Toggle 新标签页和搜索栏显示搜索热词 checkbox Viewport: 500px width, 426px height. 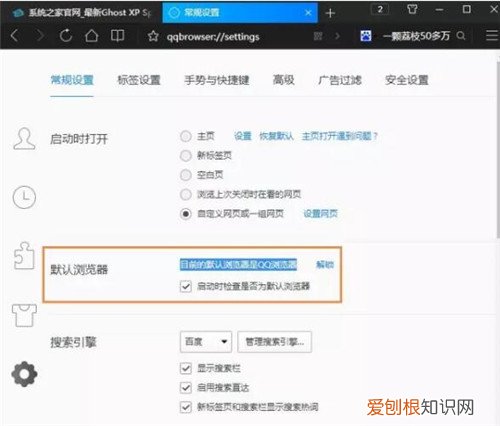186,407
